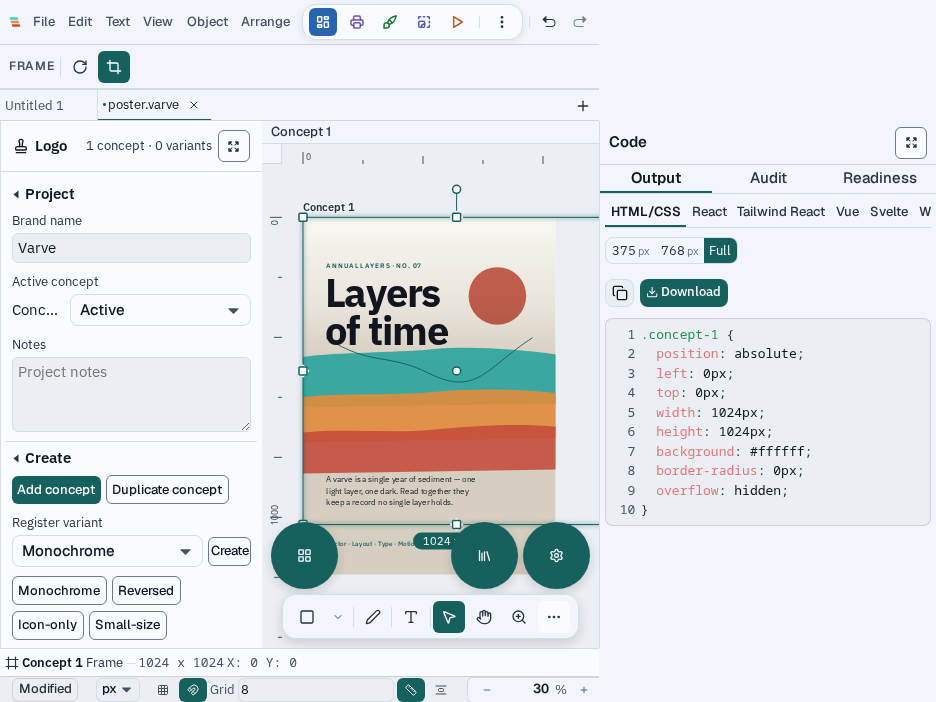Select the Zoom magnifier tool
The width and height of the screenshot is (936, 702).
[519, 617]
